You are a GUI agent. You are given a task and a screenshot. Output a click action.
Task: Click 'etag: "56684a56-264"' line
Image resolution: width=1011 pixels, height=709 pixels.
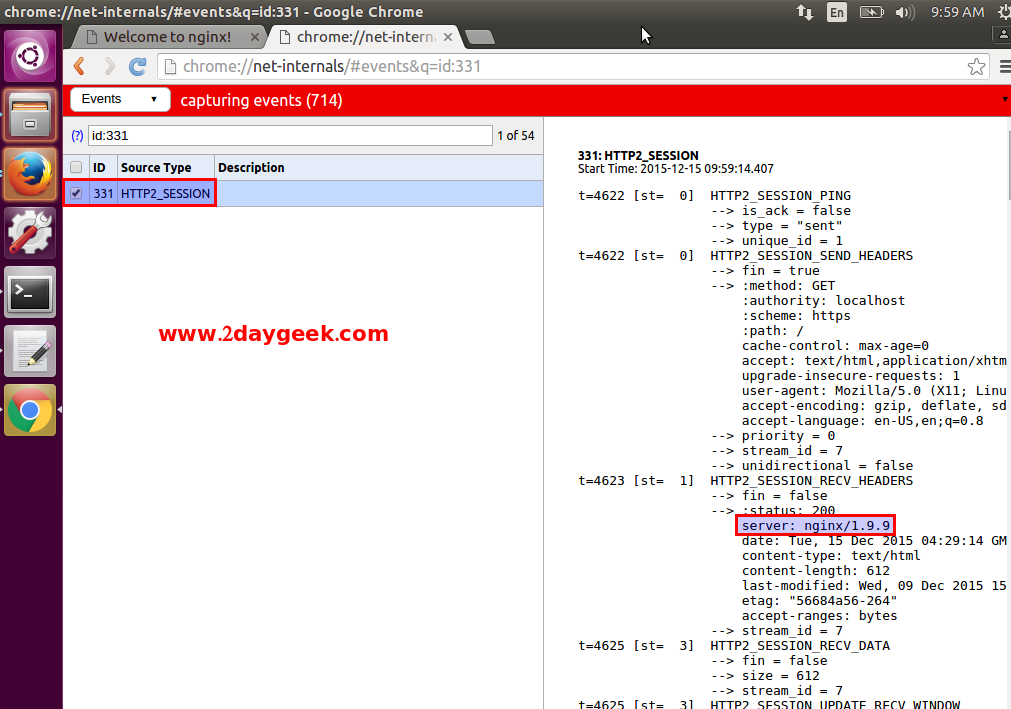pyautogui.click(x=820, y=600)
